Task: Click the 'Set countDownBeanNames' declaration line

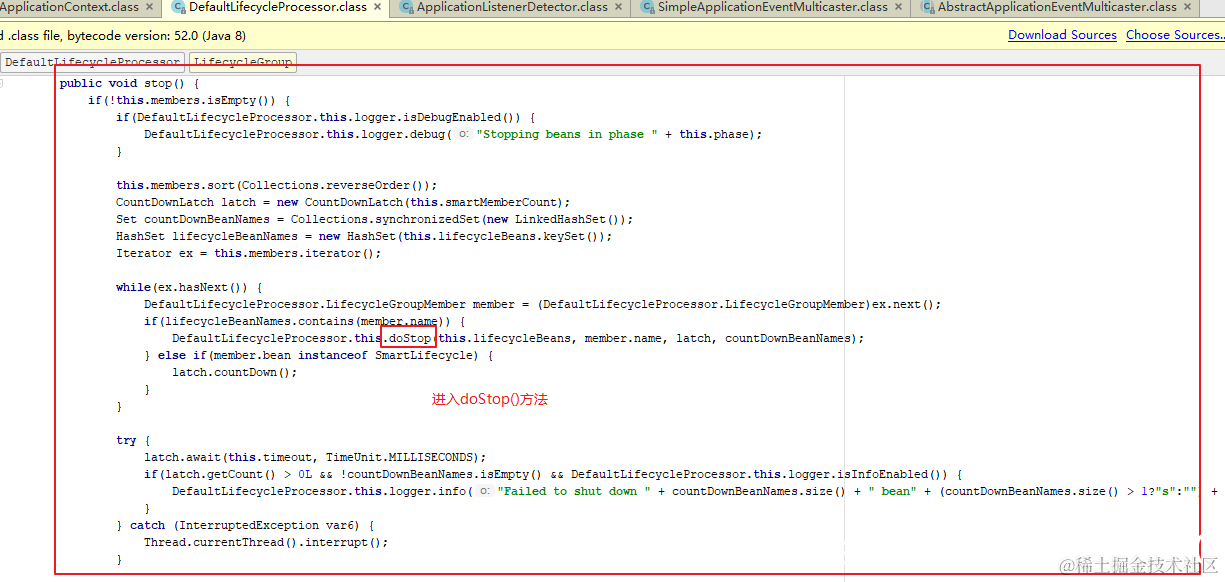Action: click(375, 219)
